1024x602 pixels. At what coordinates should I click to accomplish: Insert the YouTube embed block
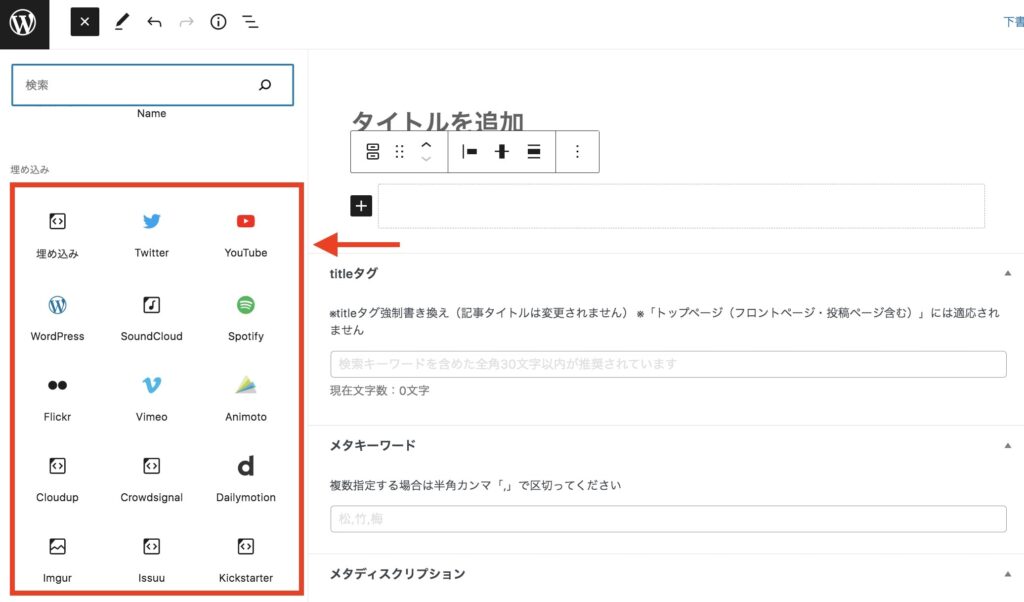pos(246,235)
